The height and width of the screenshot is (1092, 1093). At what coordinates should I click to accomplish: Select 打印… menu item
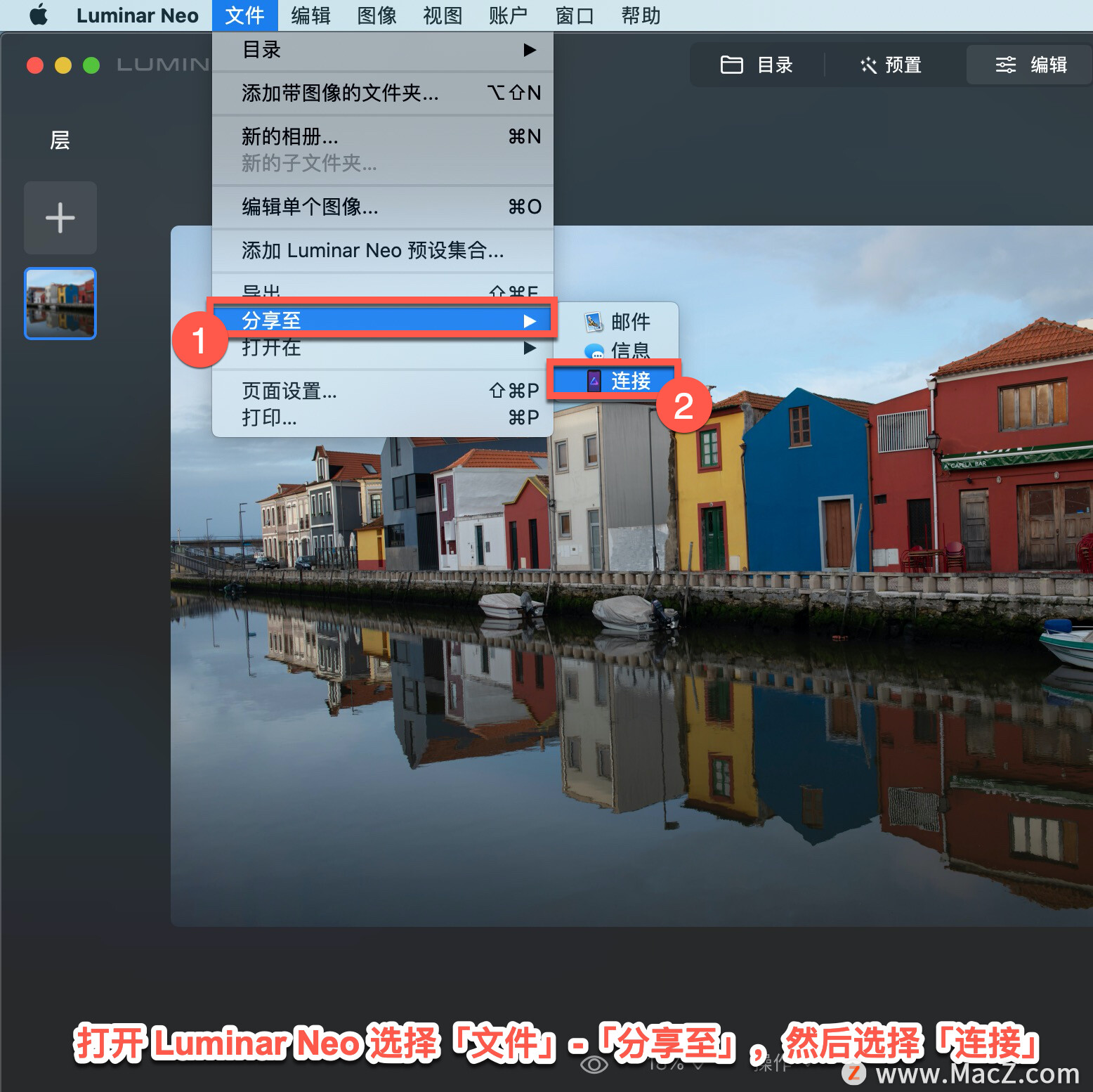(383, 417)
